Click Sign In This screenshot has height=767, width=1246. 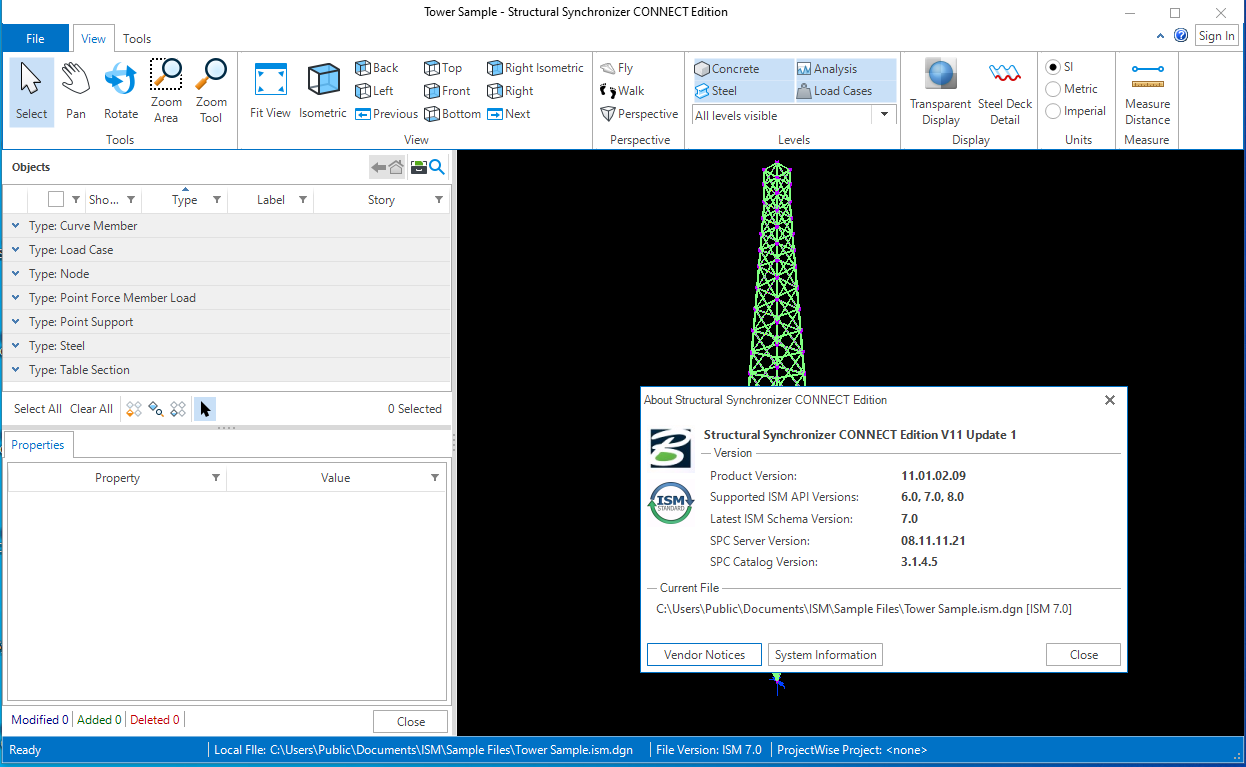[1216, 36]
